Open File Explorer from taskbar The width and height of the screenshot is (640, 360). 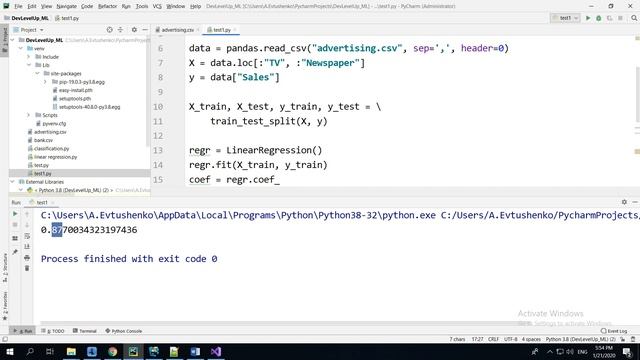tap(71, 351)
